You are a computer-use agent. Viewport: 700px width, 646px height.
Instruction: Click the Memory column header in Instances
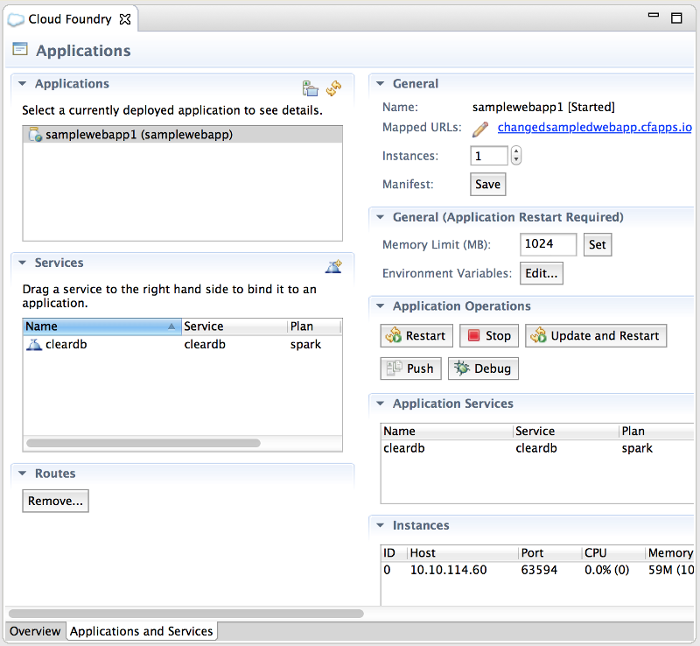point(670,553)
